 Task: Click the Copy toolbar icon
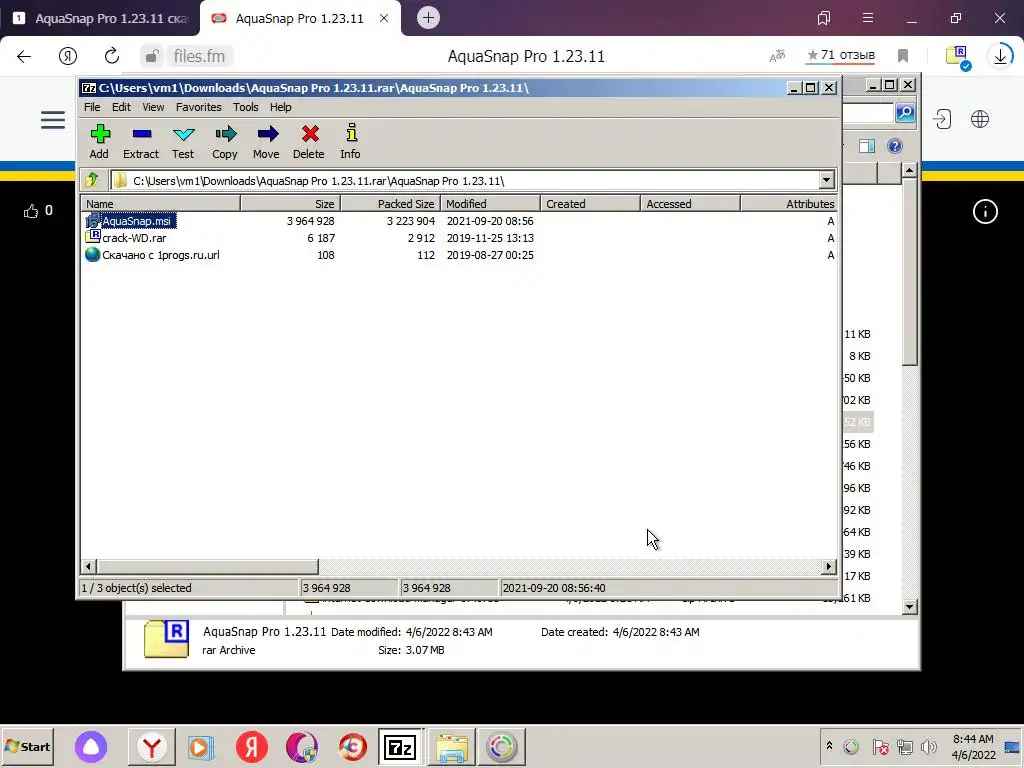[225, 141]
